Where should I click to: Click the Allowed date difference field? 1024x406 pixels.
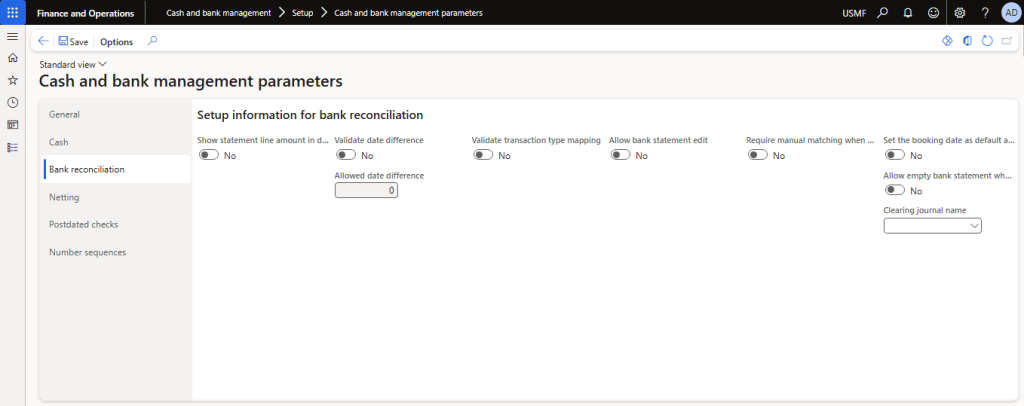click(366, 190)
